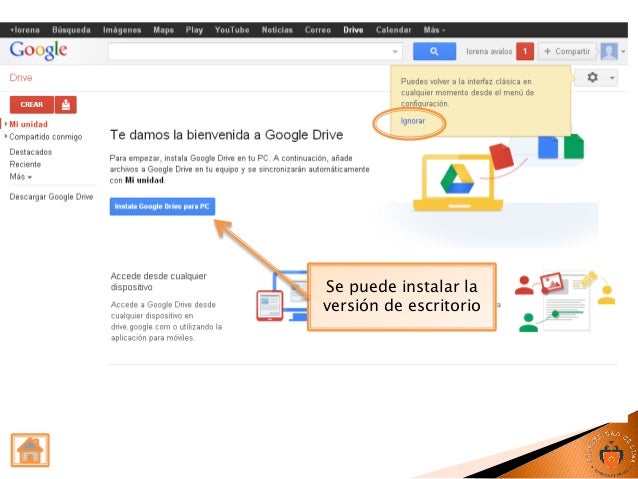Open Destacados in the sidebar
This screenshot has width=638, height=479.
point(31,152)
